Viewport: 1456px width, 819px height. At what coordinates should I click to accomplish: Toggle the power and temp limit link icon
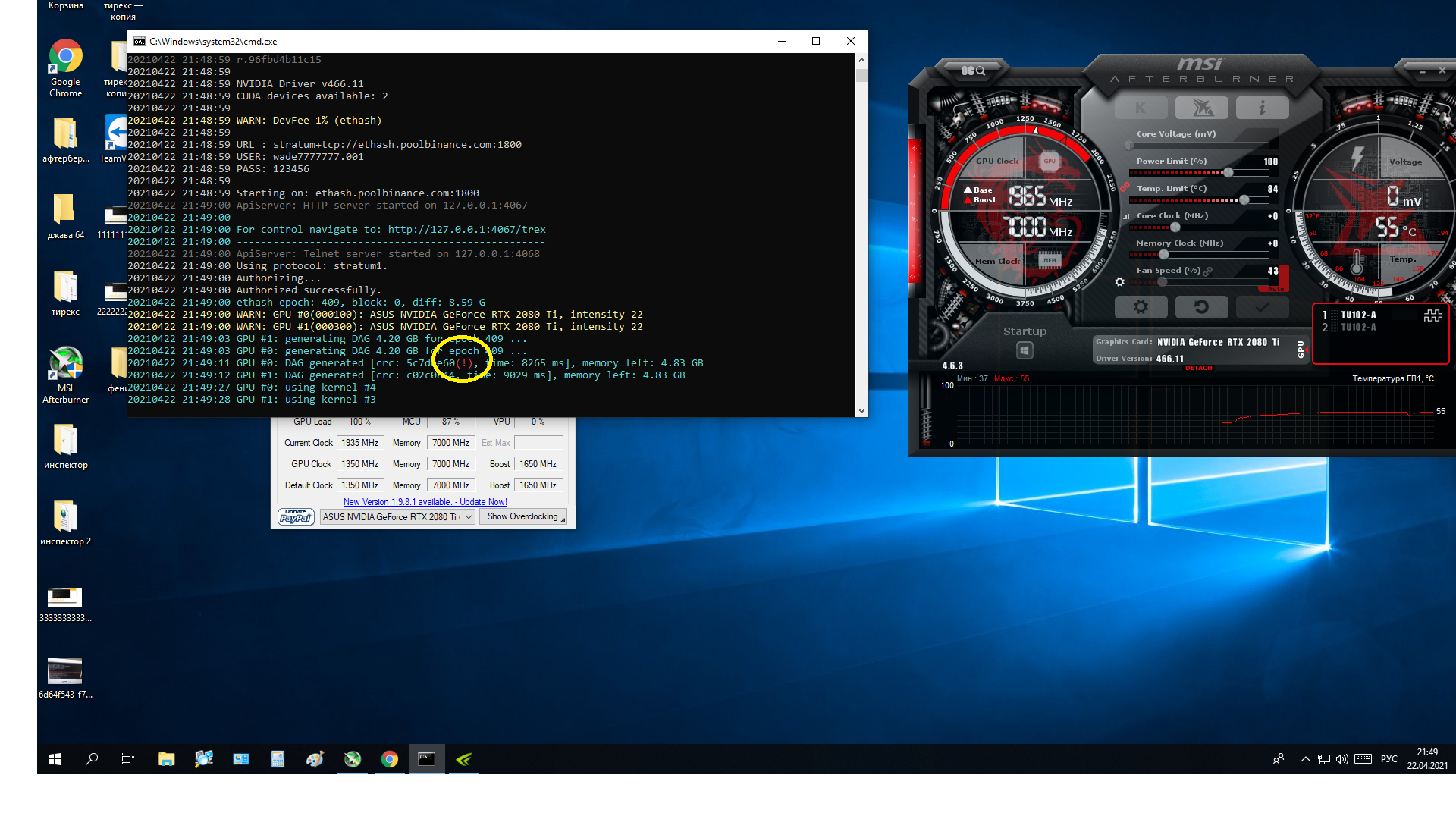tap(1125, 187)
